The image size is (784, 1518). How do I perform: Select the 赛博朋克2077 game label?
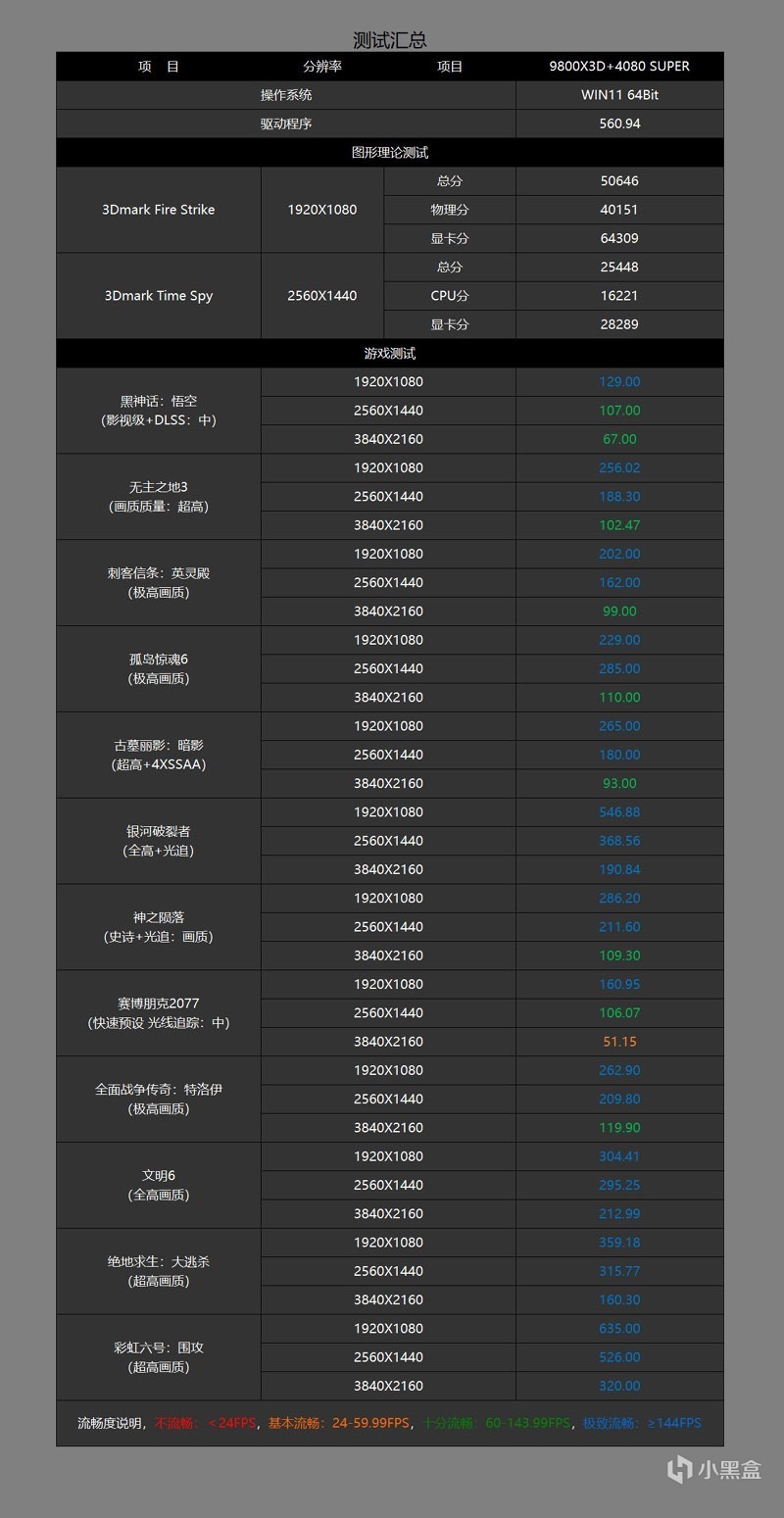tap(159, 1004)
